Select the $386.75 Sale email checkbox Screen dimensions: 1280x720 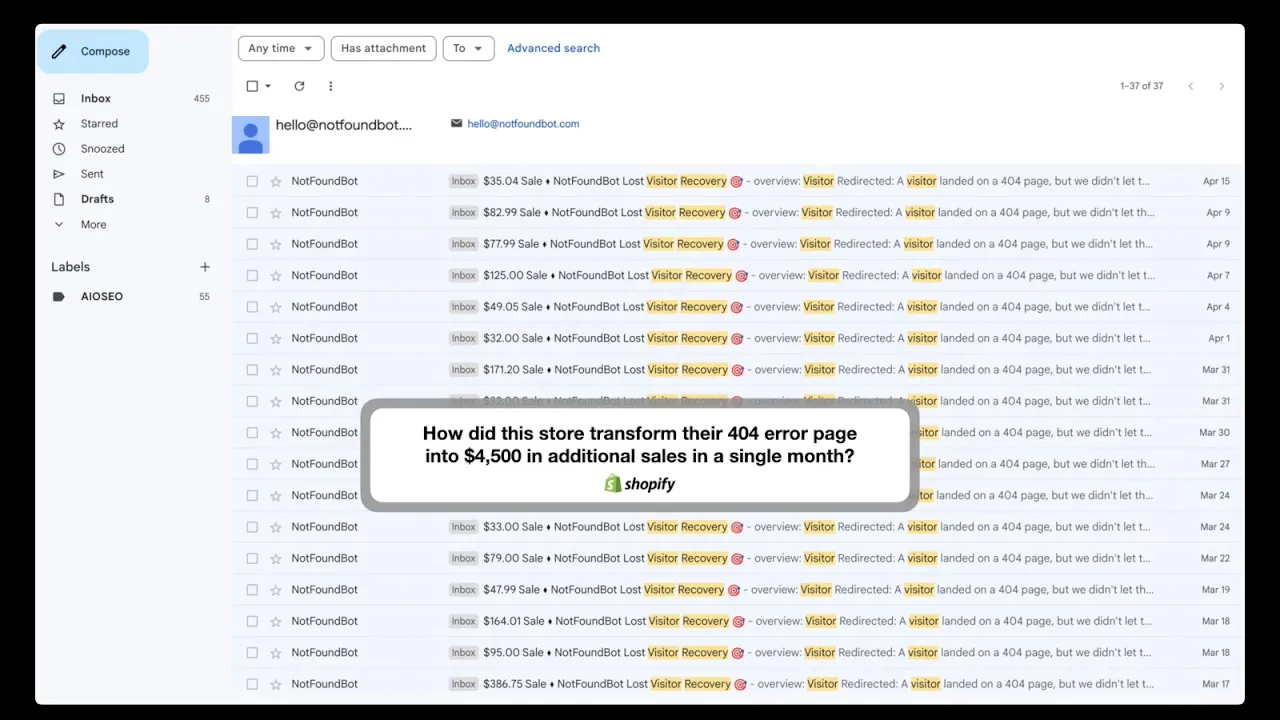tap(252, 684)
